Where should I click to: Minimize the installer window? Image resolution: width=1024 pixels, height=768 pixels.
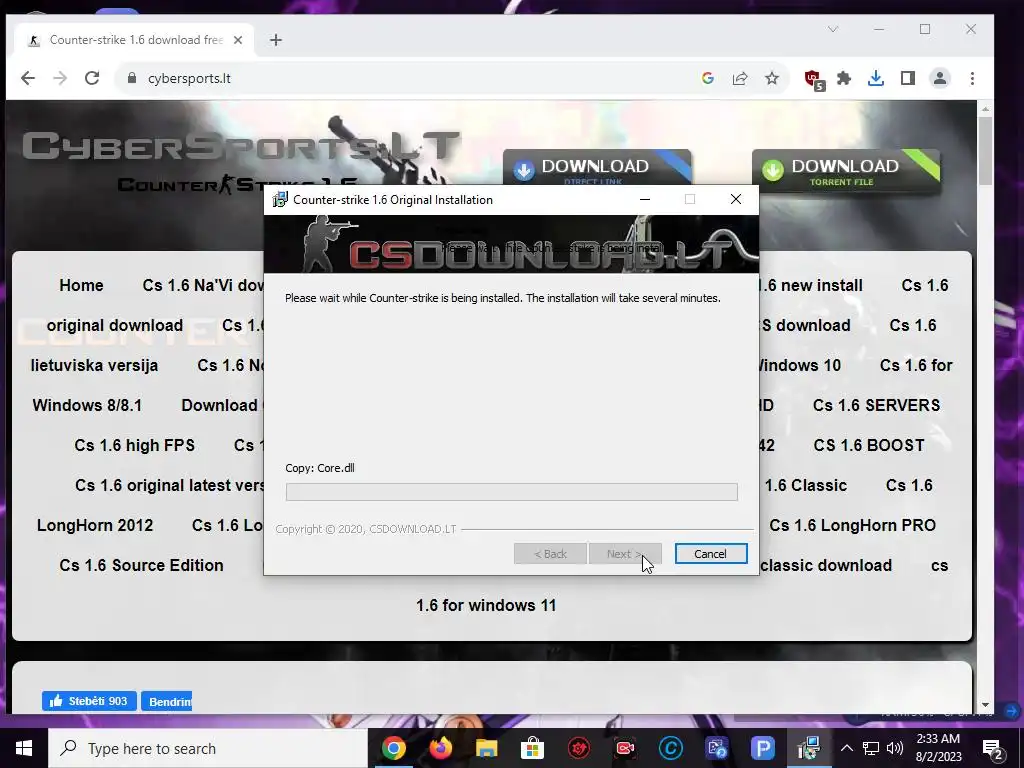645,199
